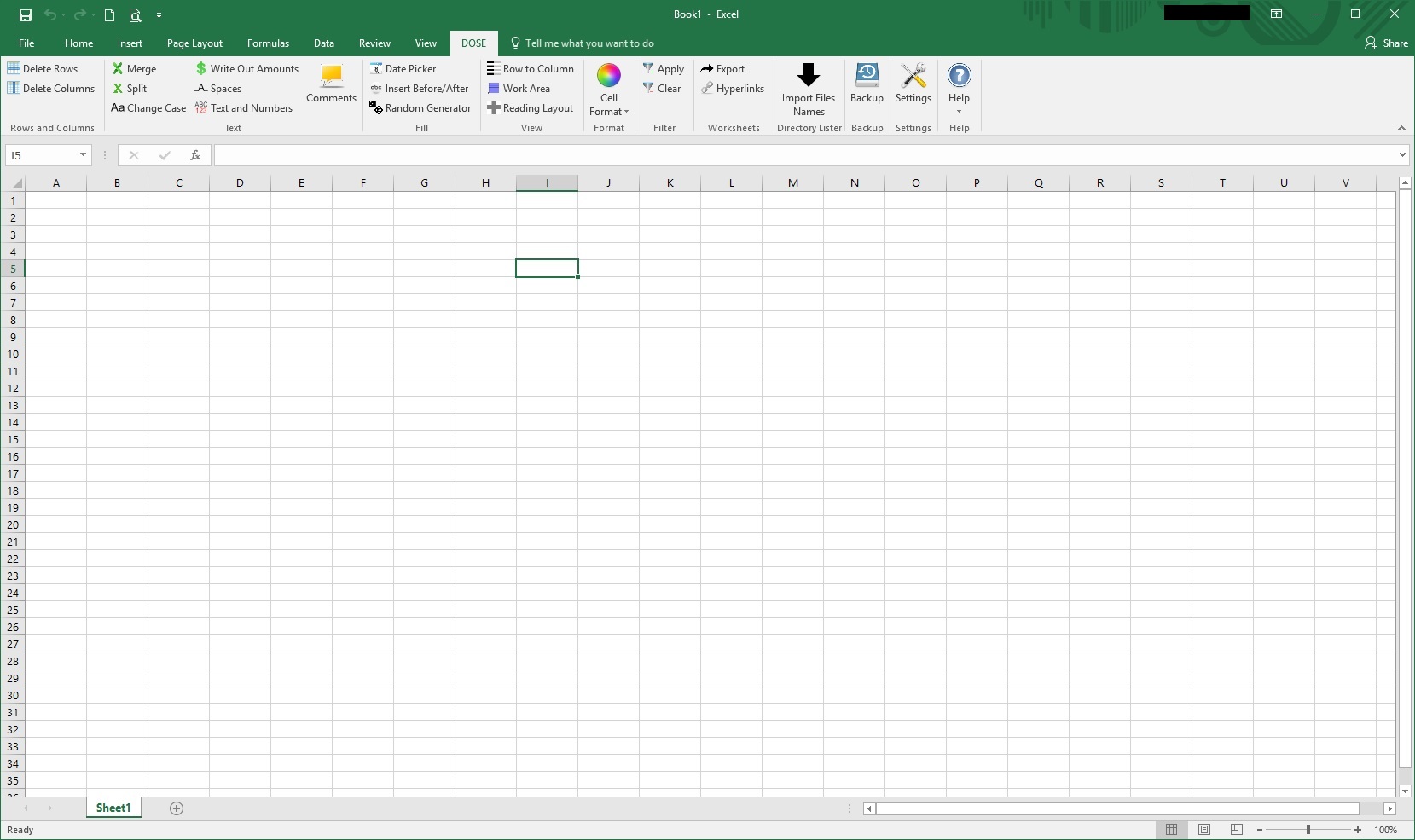Click the Delete Columns tool
Image resolution: width=1415 pixels, height=840 pixels.
pyautogui.click(x=51, y=88)
